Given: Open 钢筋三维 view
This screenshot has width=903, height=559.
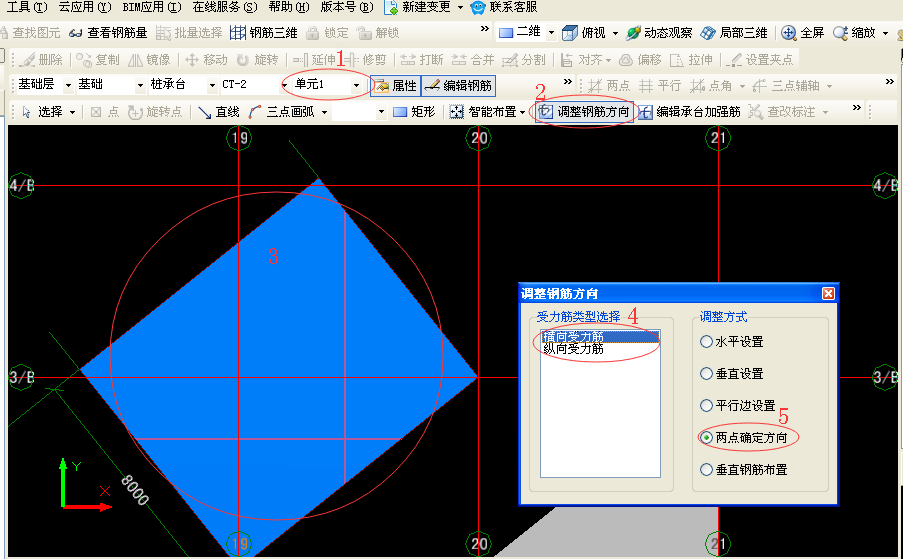Looking at the screenshot, I should tap(263, 33).
